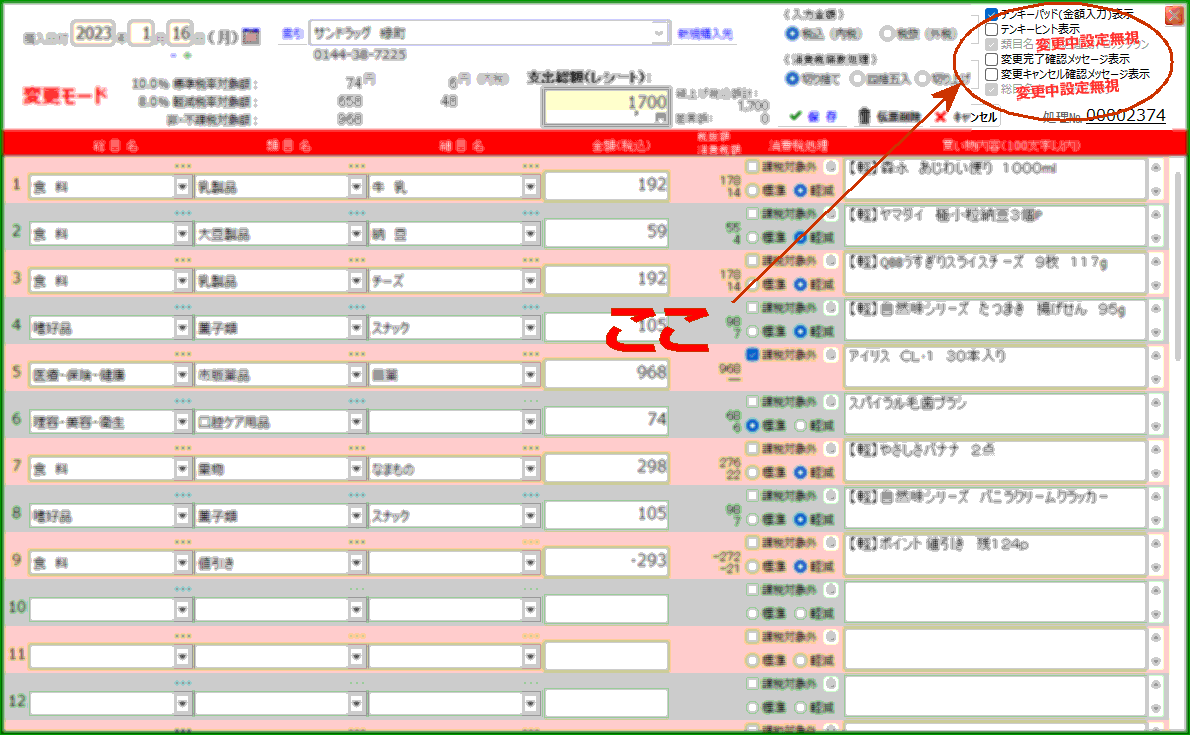Click the round button beside row 6 課税対象外

(x=831, y=402)
